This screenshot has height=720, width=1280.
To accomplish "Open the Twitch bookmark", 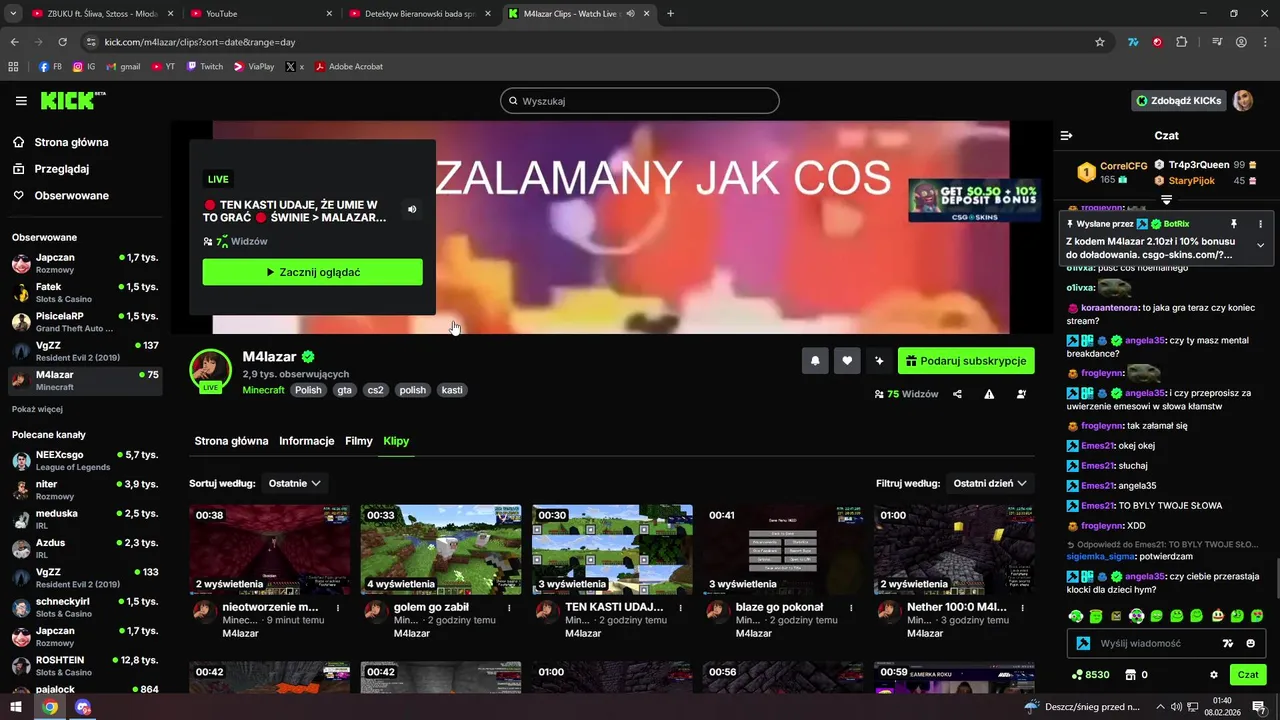I will coord(205,66).
